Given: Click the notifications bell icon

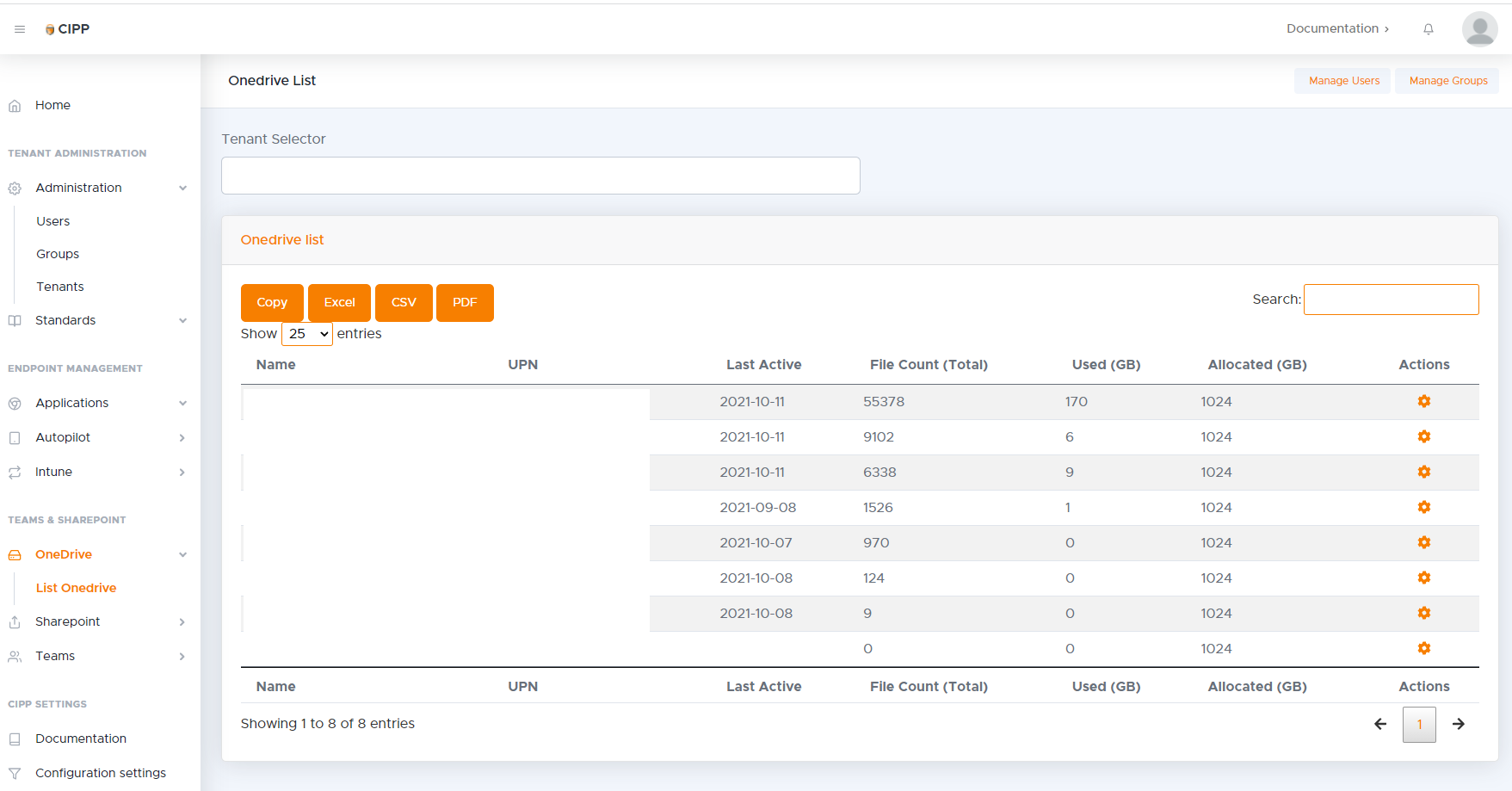Looking at the screenshot, I should (1429, 29).
